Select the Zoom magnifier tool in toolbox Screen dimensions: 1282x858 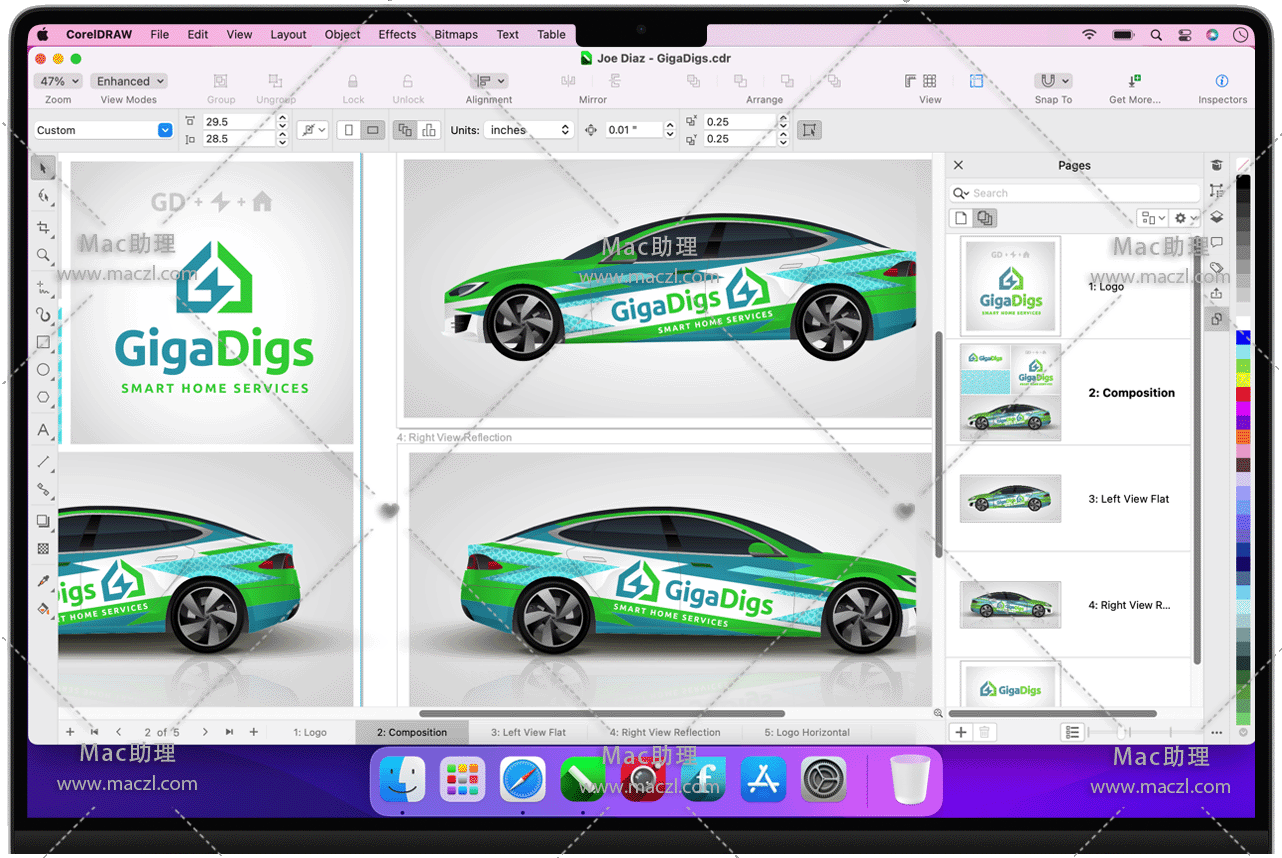point(43,256)
